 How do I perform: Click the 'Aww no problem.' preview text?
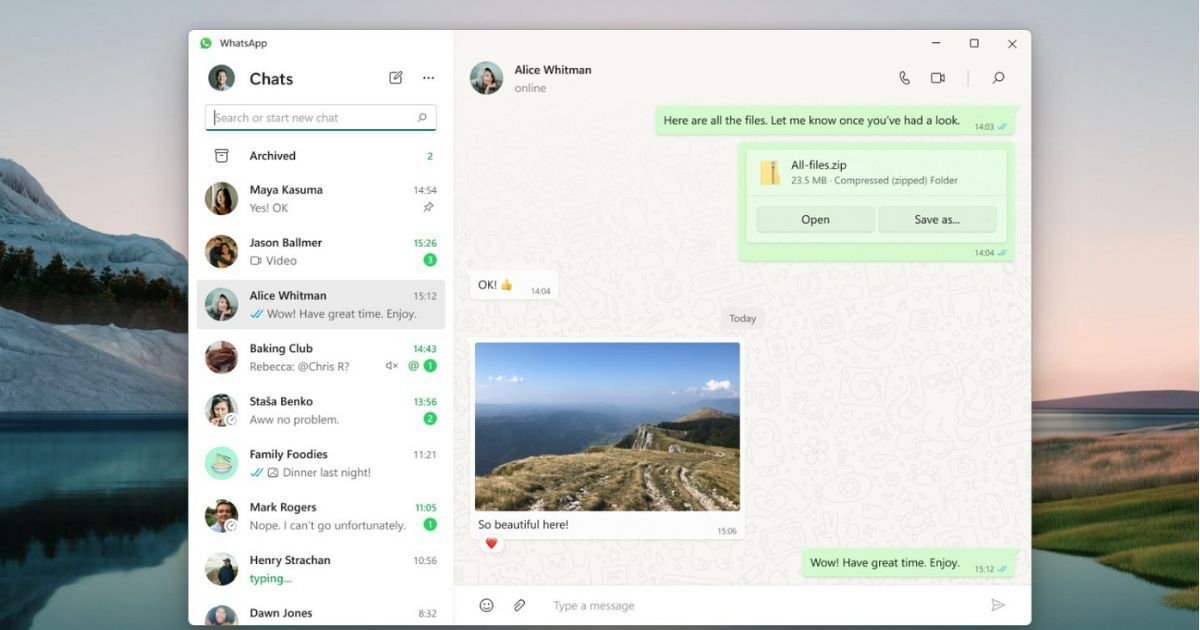[x=294, y=420]
